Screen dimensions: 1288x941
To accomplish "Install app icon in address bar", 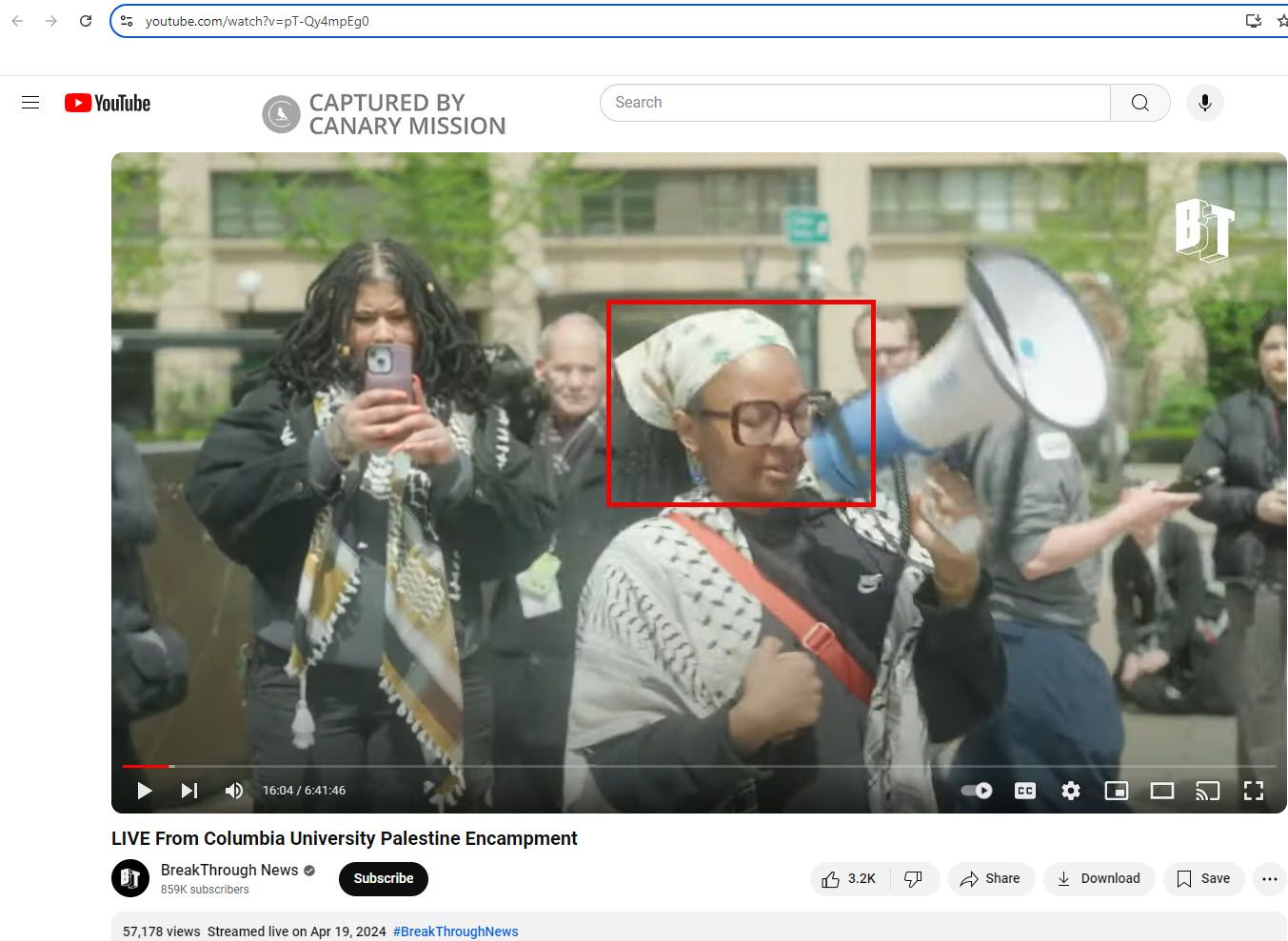I will click(x=1254, y=21).
